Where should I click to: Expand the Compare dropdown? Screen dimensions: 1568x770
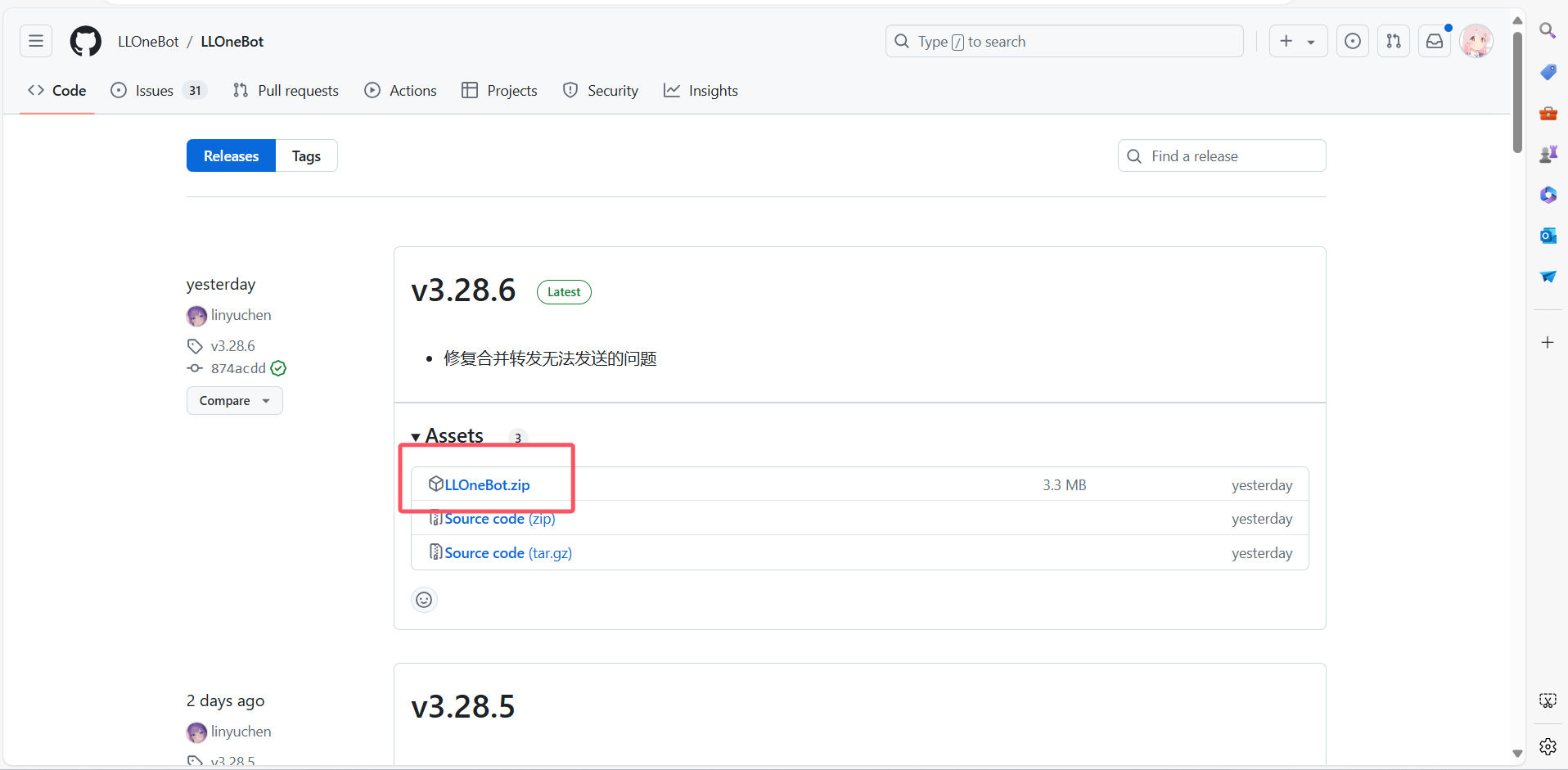[234, 401]
